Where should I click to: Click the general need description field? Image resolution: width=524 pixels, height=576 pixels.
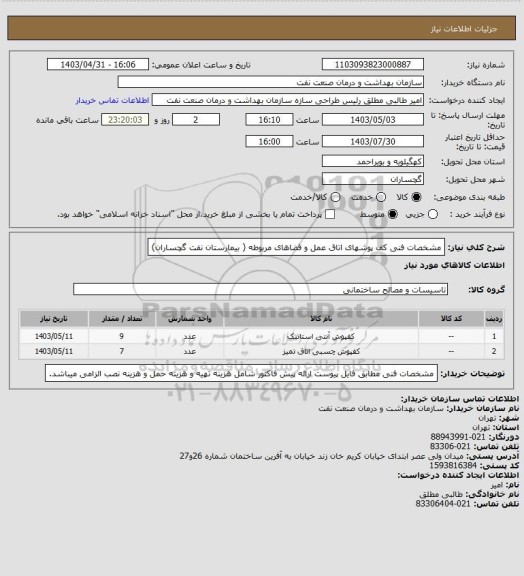296,248
